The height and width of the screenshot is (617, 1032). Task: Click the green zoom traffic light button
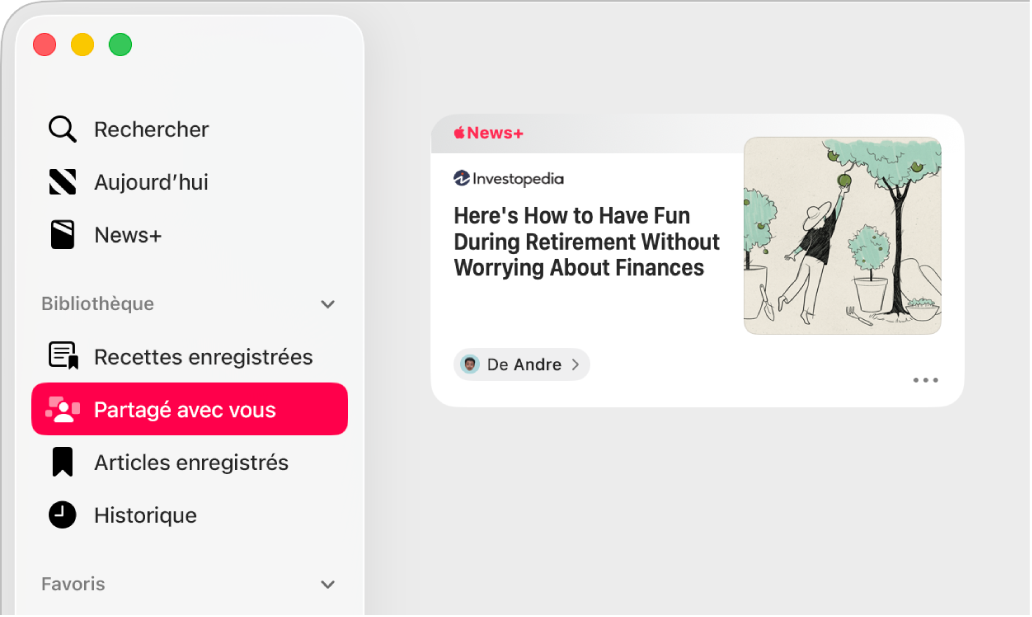coord(120,44)
